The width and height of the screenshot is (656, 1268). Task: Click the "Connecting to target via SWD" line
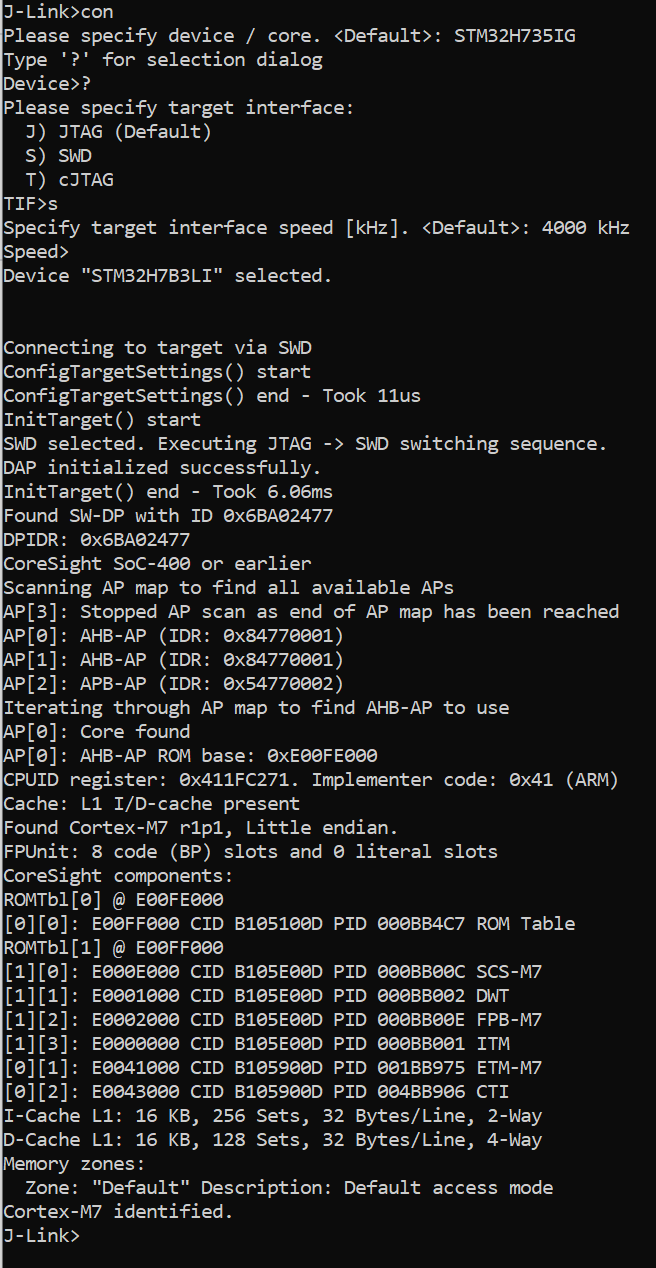157,348
